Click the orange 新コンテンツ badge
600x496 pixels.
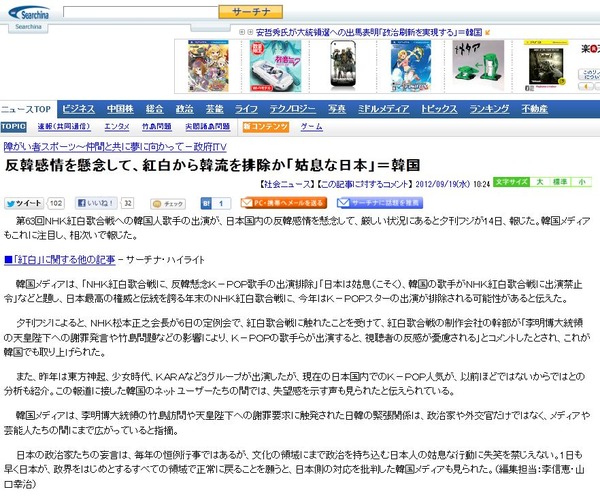tap(266, 127)
